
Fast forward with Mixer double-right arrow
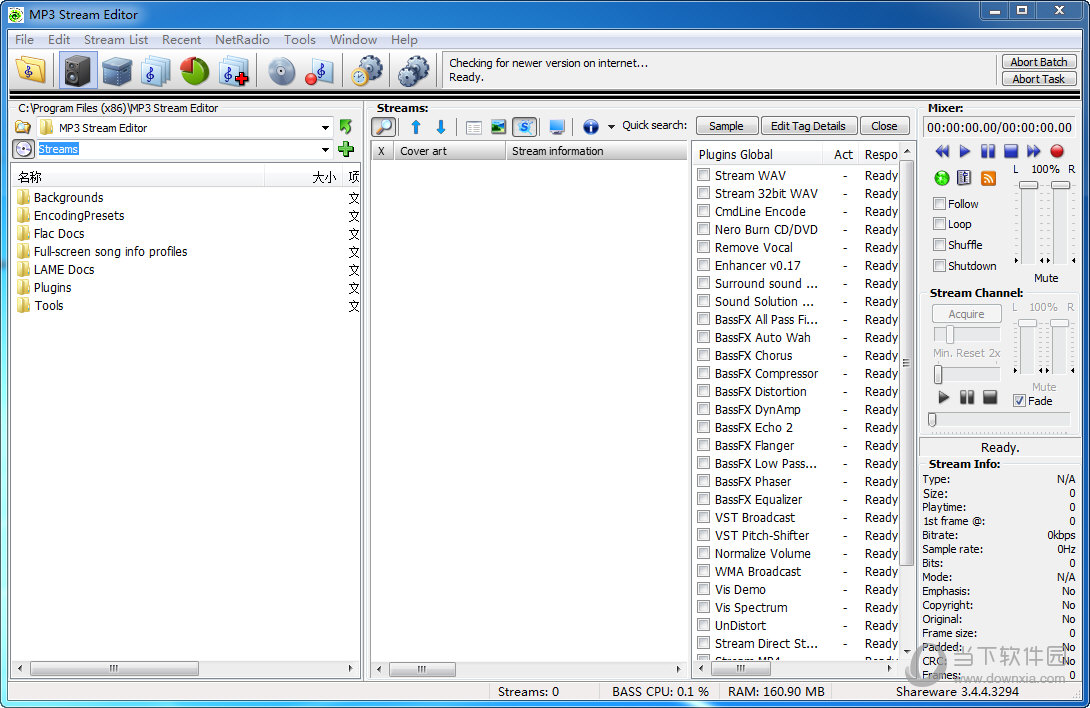click(x=1034, y=151)
